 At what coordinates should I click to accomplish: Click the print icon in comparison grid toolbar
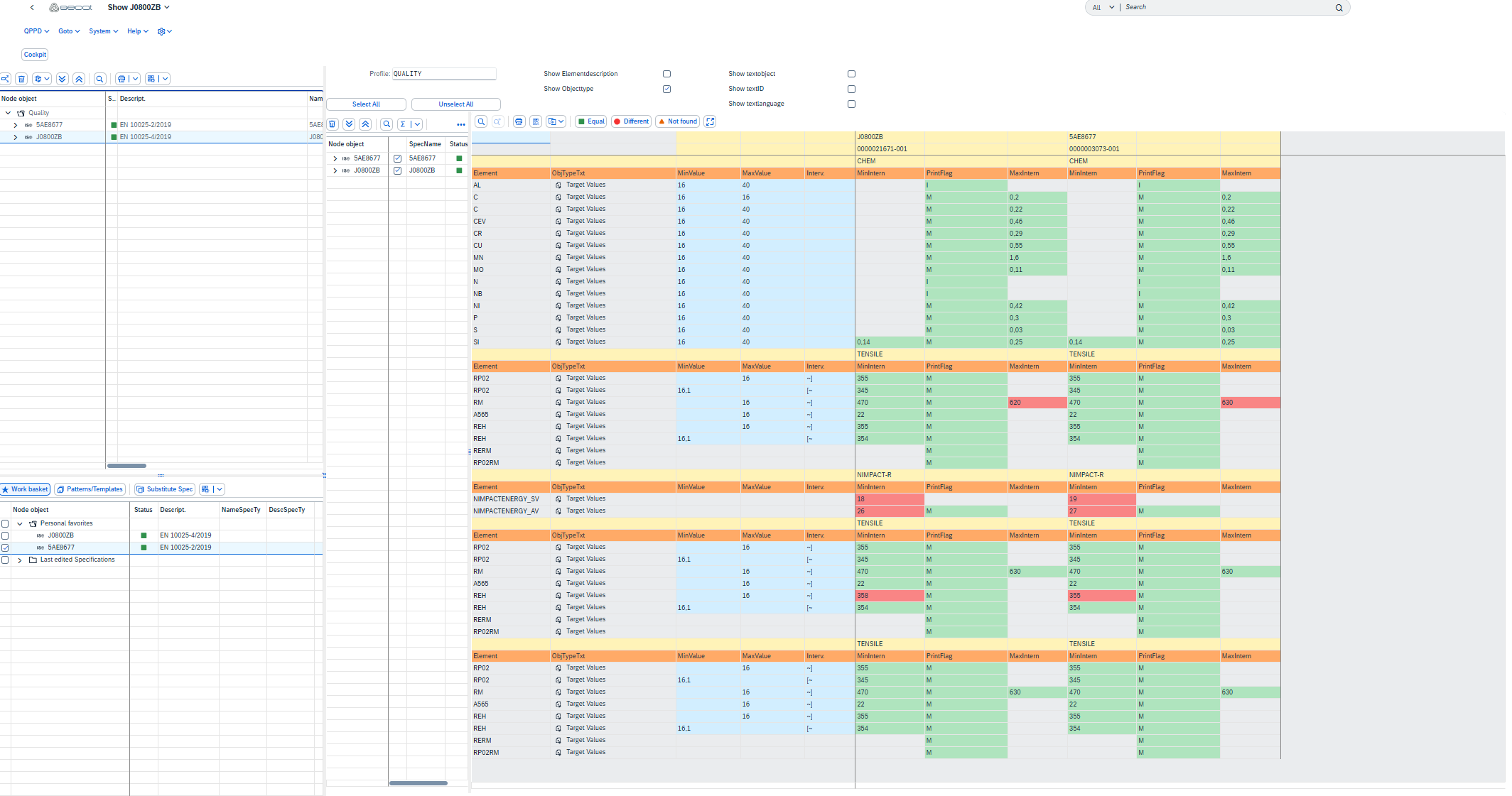(519, 121)
